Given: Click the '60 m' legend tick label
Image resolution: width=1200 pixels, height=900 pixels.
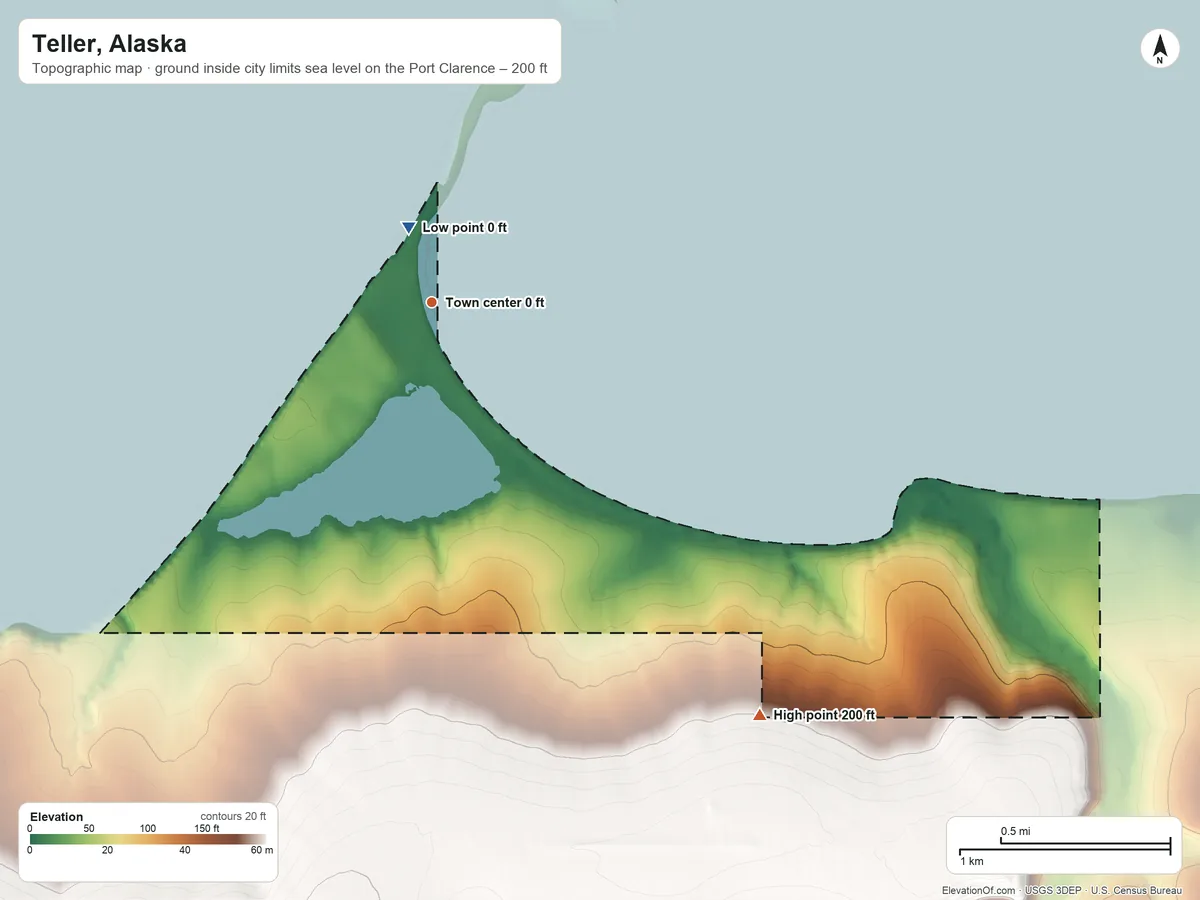Looking at the screenshot, I should 262,850.
